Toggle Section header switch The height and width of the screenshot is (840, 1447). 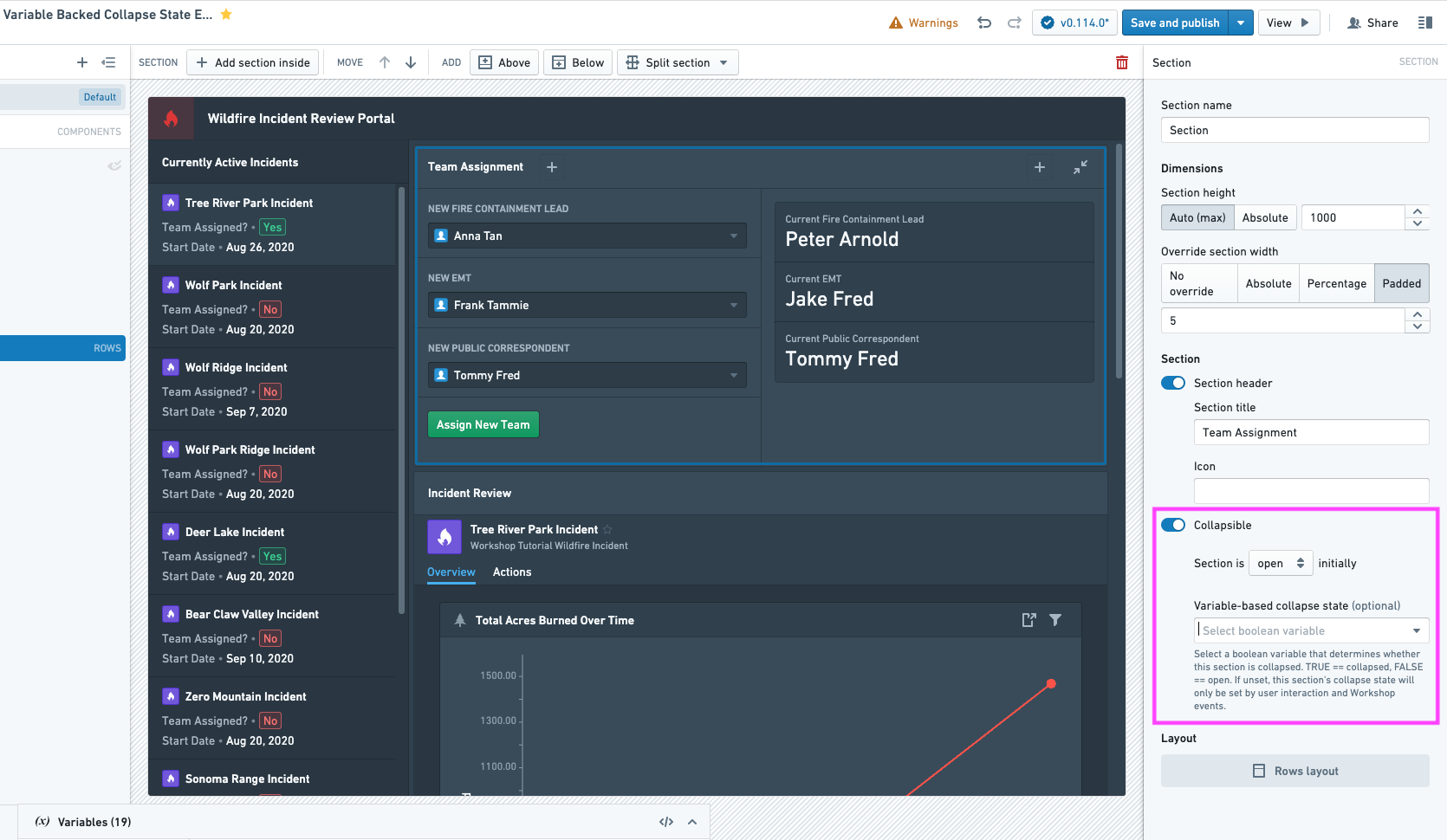point(1173,383)
